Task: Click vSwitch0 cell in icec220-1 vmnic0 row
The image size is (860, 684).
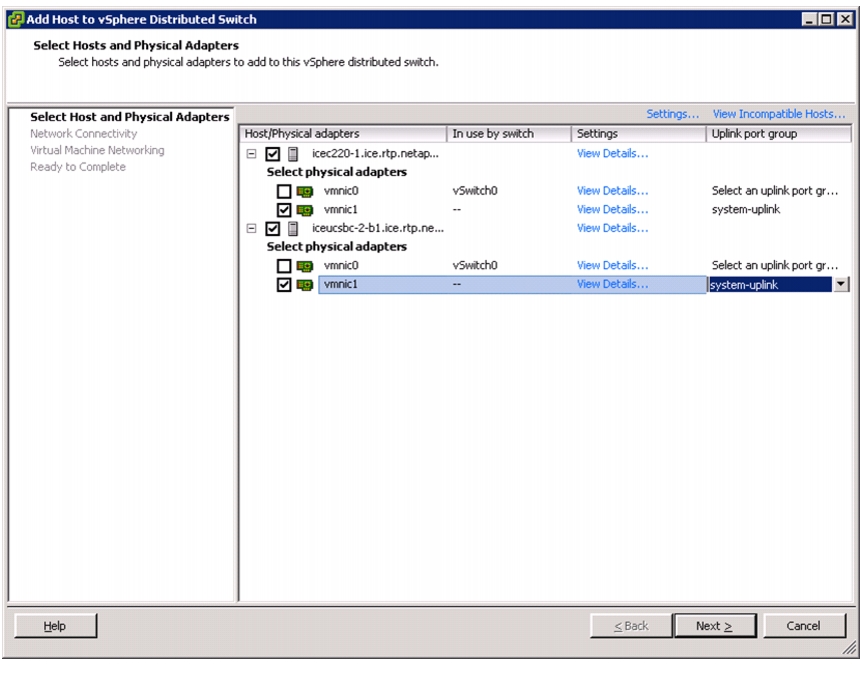Action: point(475,191)
